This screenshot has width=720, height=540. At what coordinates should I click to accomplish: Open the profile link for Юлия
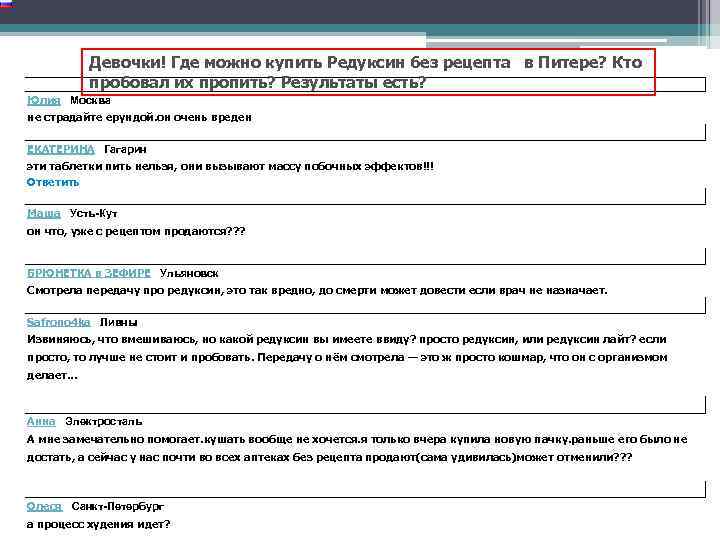point(44,100)
